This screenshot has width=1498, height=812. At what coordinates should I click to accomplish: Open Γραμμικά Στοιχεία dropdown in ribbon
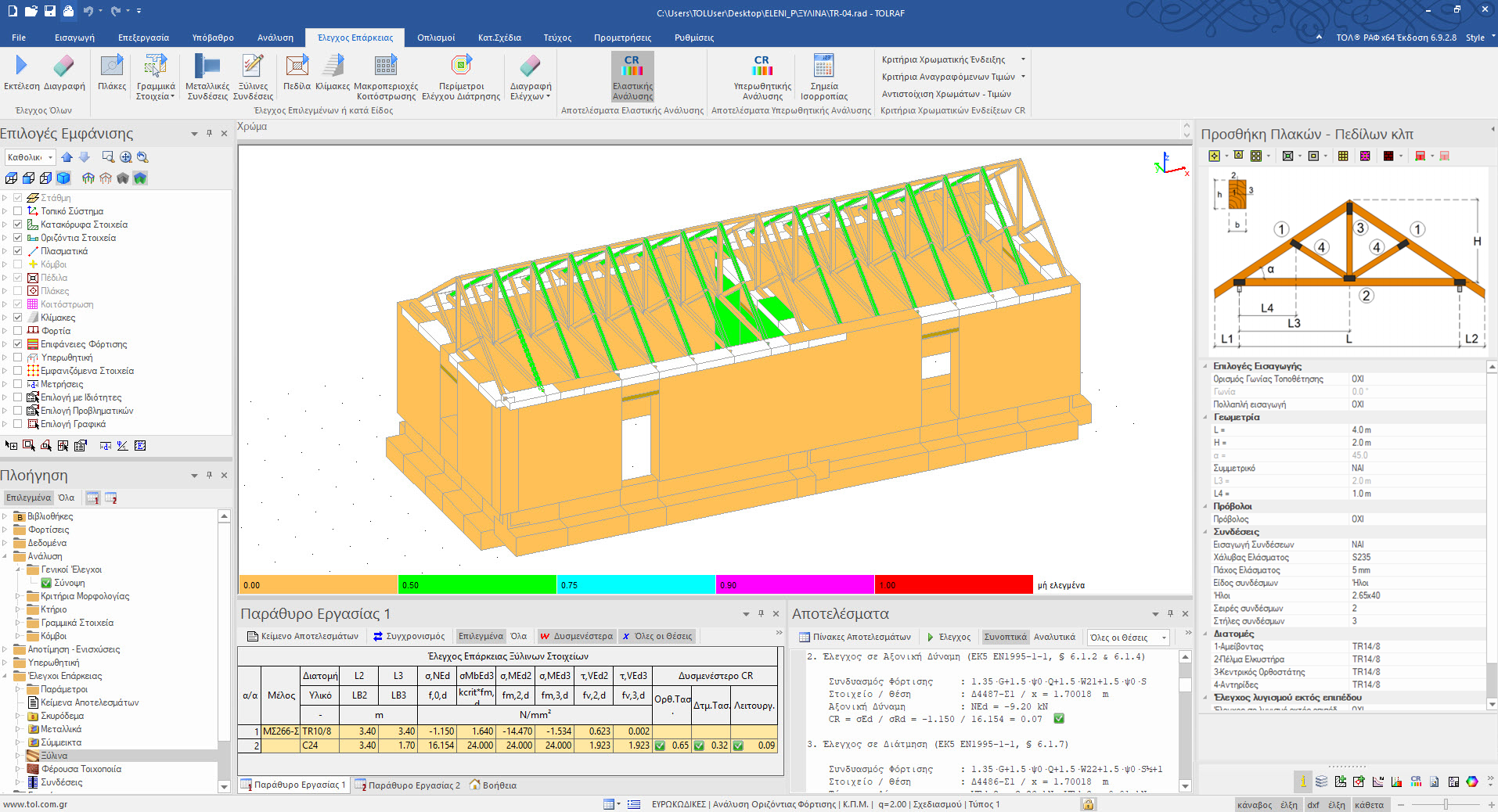point(156,77)
